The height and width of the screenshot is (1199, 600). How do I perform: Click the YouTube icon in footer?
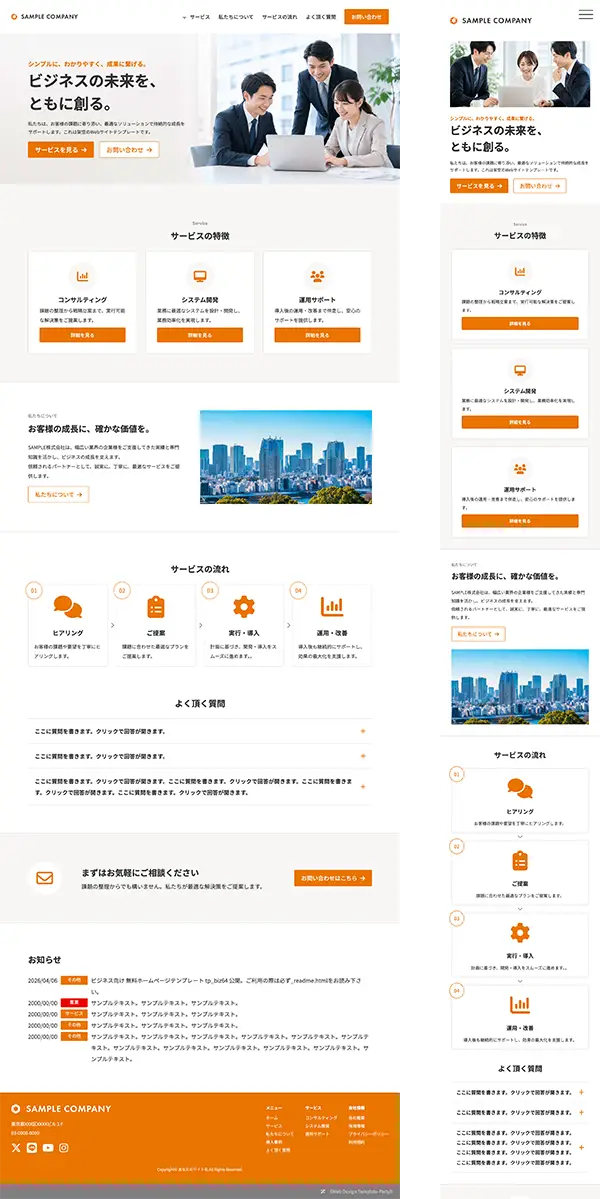[48, 1147]
